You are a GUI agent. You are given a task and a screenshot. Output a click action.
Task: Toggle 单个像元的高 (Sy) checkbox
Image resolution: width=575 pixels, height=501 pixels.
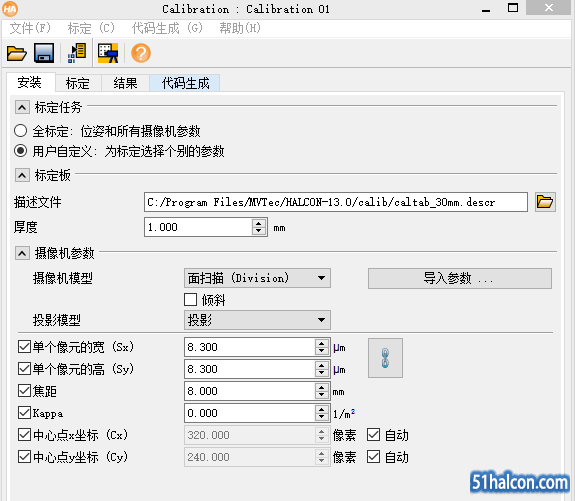pyautogui.click(x=24, y=369)
